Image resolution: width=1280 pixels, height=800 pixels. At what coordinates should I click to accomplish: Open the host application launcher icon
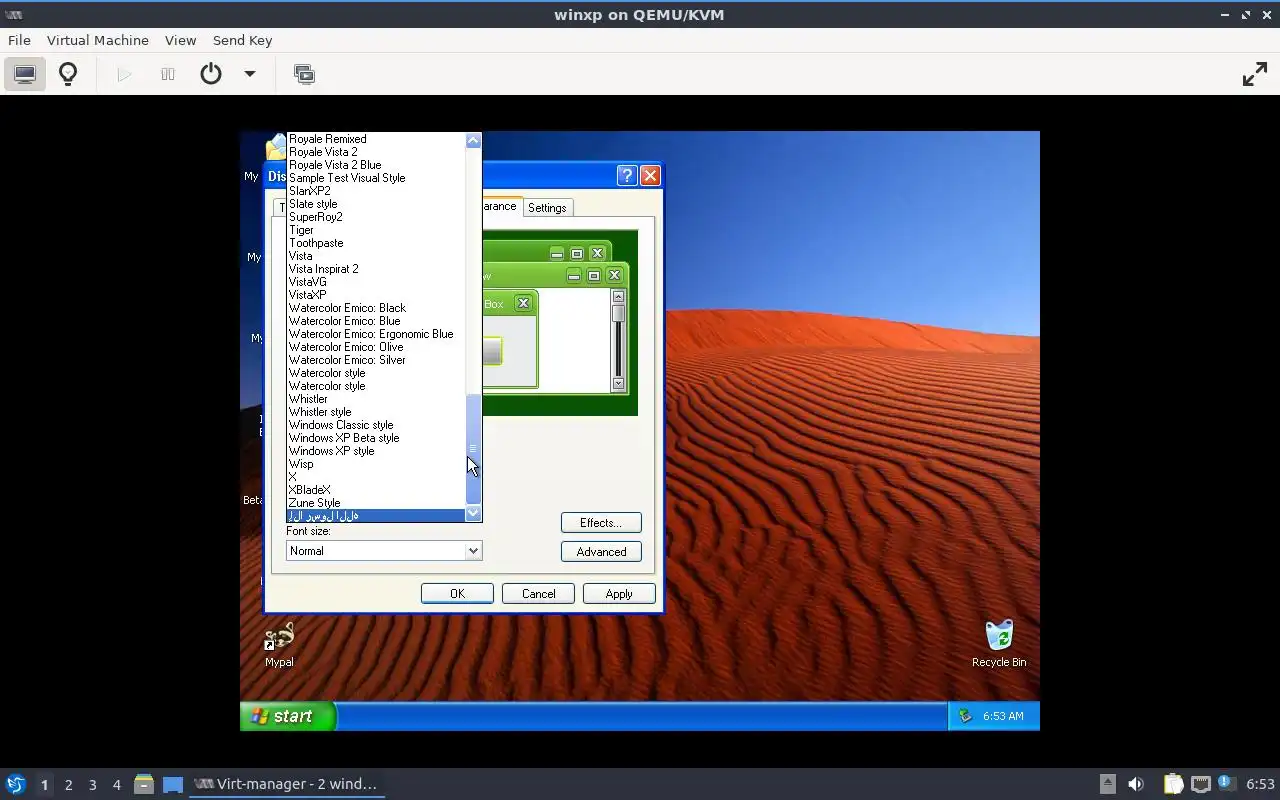tap(16, 784)
